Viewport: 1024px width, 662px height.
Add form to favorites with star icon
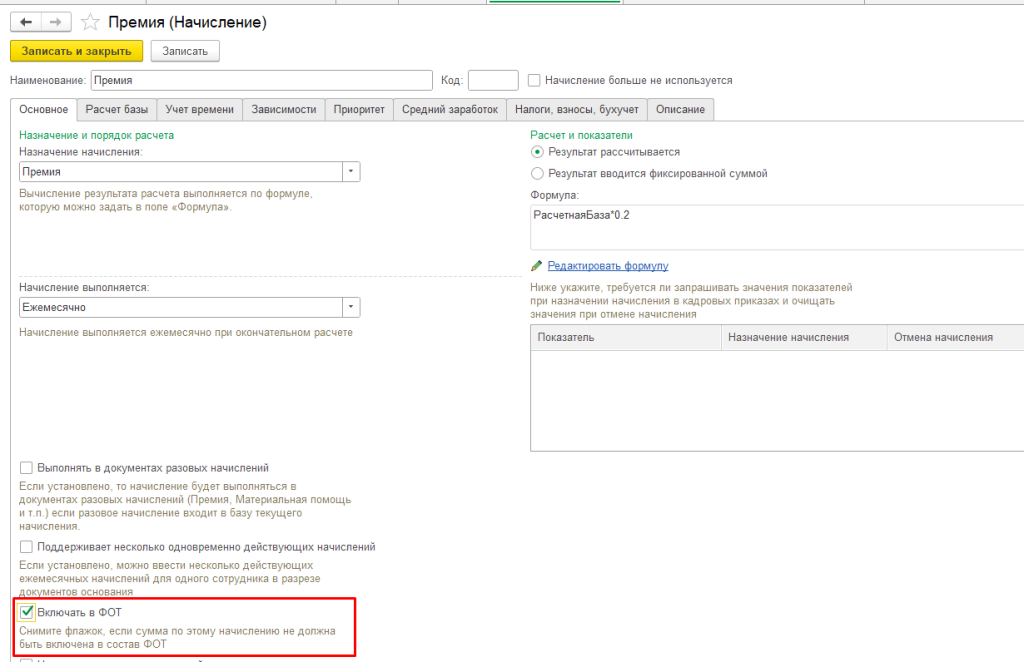pos(90,22)
